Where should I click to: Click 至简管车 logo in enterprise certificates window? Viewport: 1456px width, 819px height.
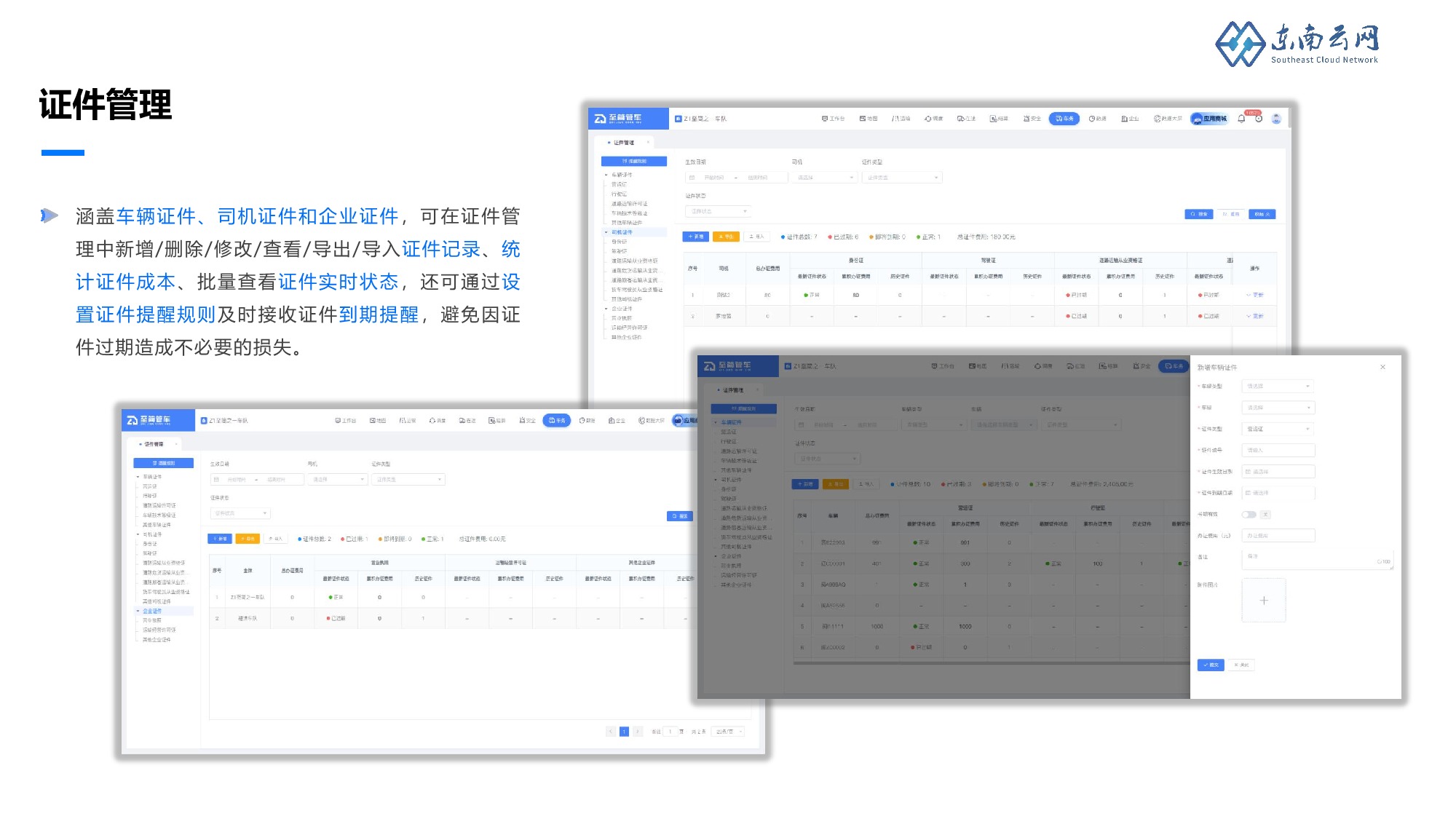click(x=149, y=420)
